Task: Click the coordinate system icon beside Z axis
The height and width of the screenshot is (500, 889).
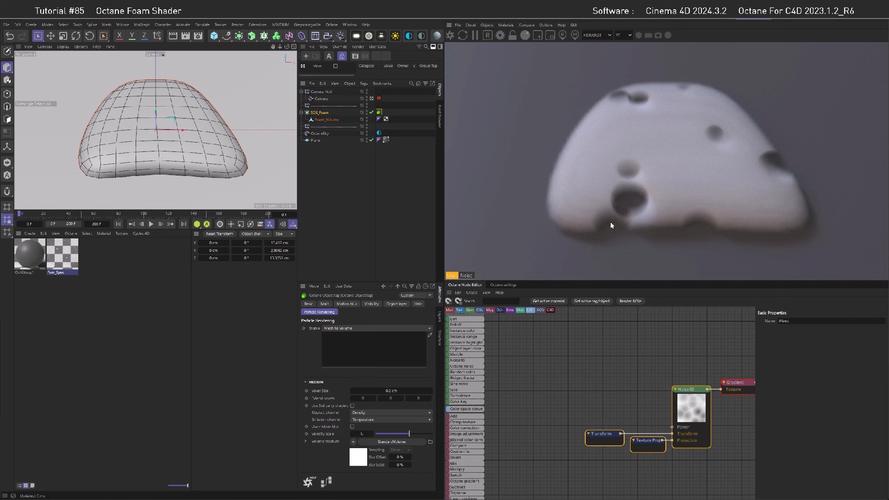Action: pyautogui.click(x=157, y=36)
